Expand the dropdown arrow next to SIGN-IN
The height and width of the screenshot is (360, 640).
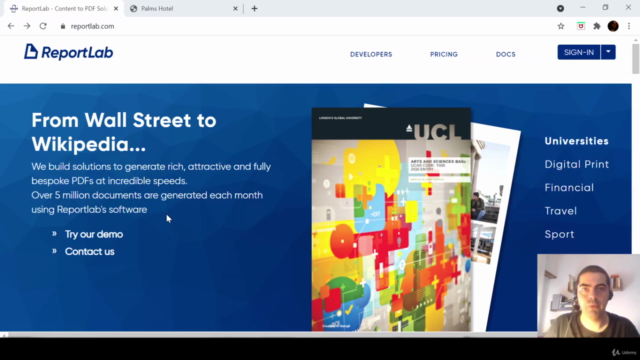pos(608,52)
